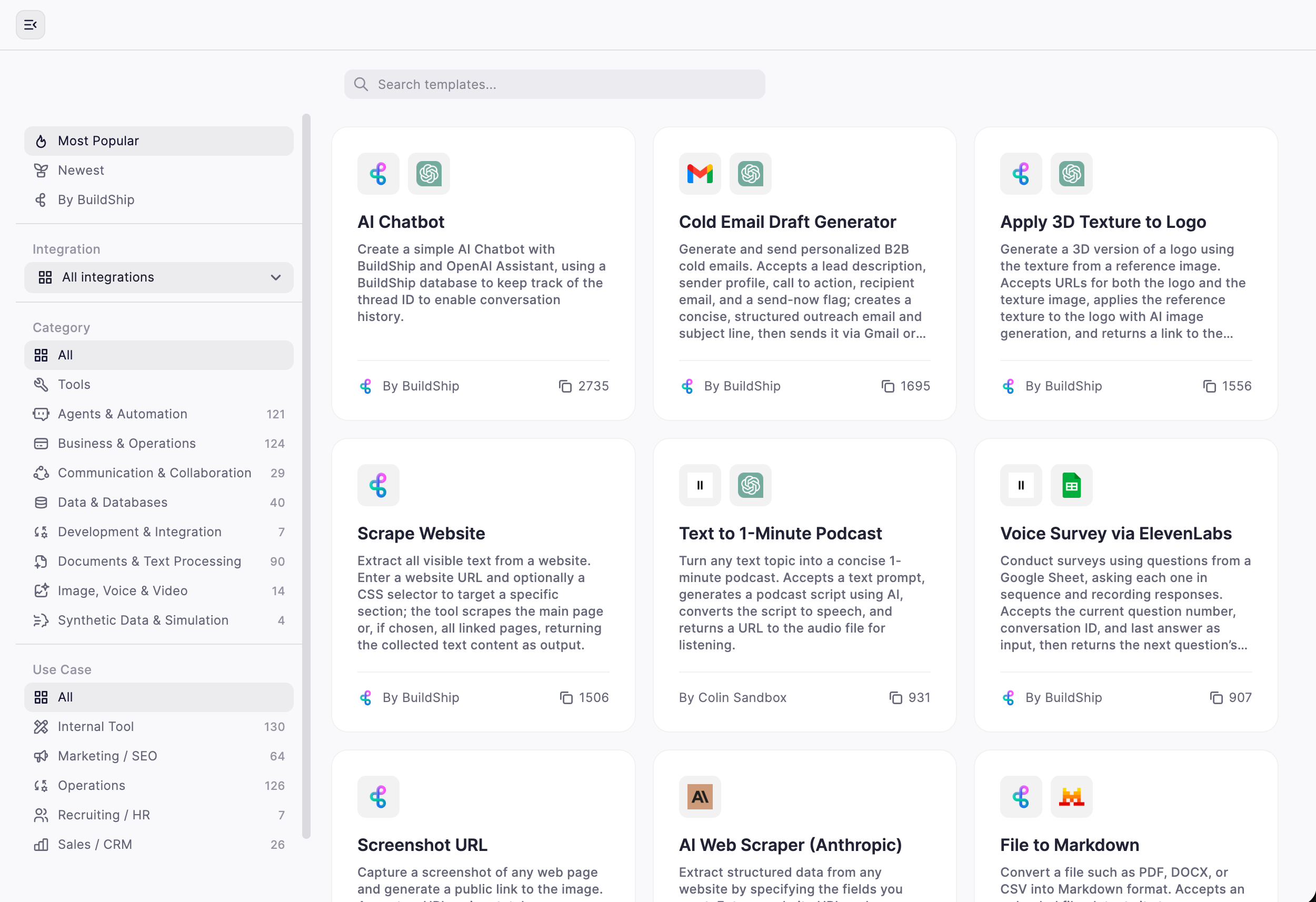Select Synthetic Data & Simulation category

(158, 620)
